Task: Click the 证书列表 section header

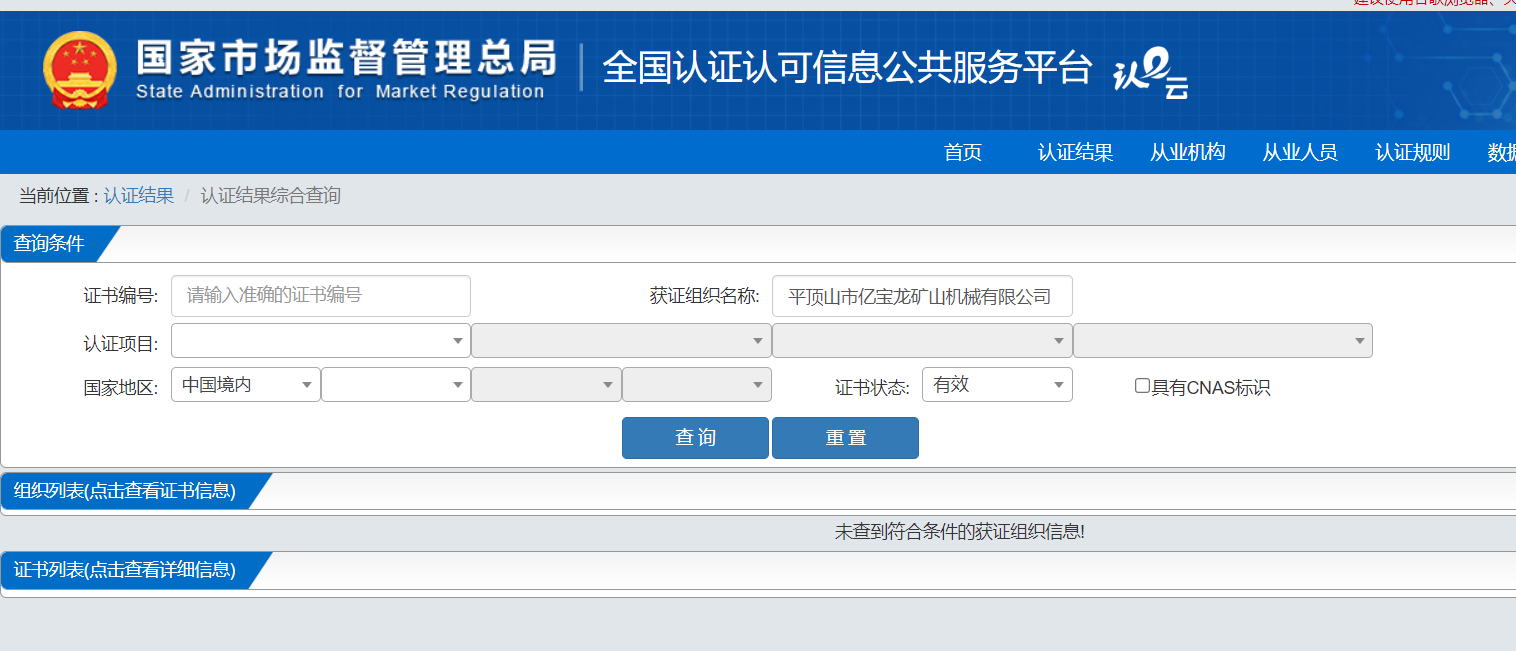Action: pyautogui.click(x=125, y=570)
